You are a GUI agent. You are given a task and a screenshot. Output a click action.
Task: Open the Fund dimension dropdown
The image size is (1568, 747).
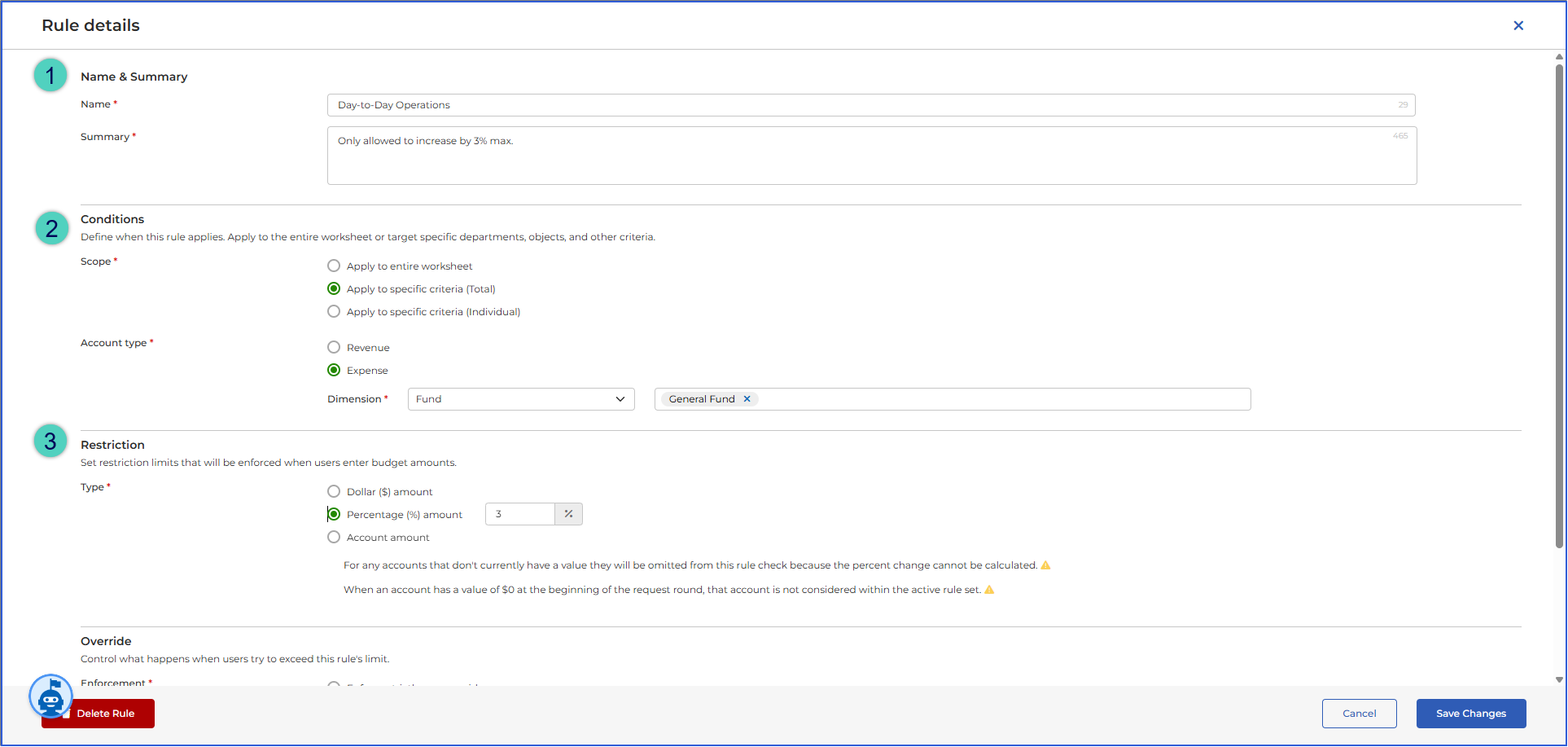tap(521, 399)
